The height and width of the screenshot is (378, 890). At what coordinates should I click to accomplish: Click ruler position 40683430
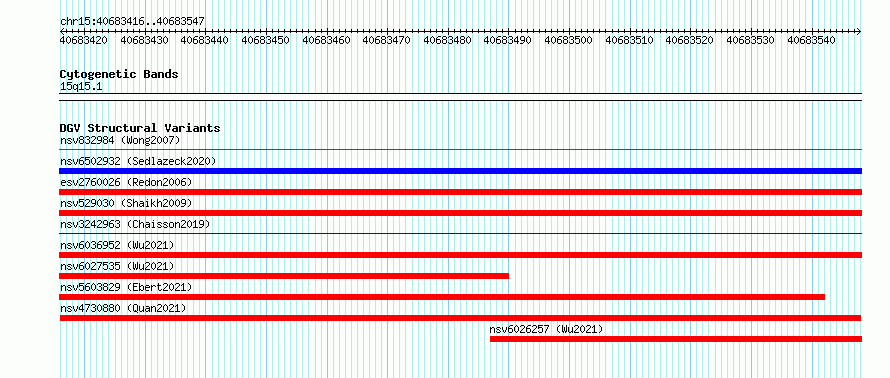(144, 40)
